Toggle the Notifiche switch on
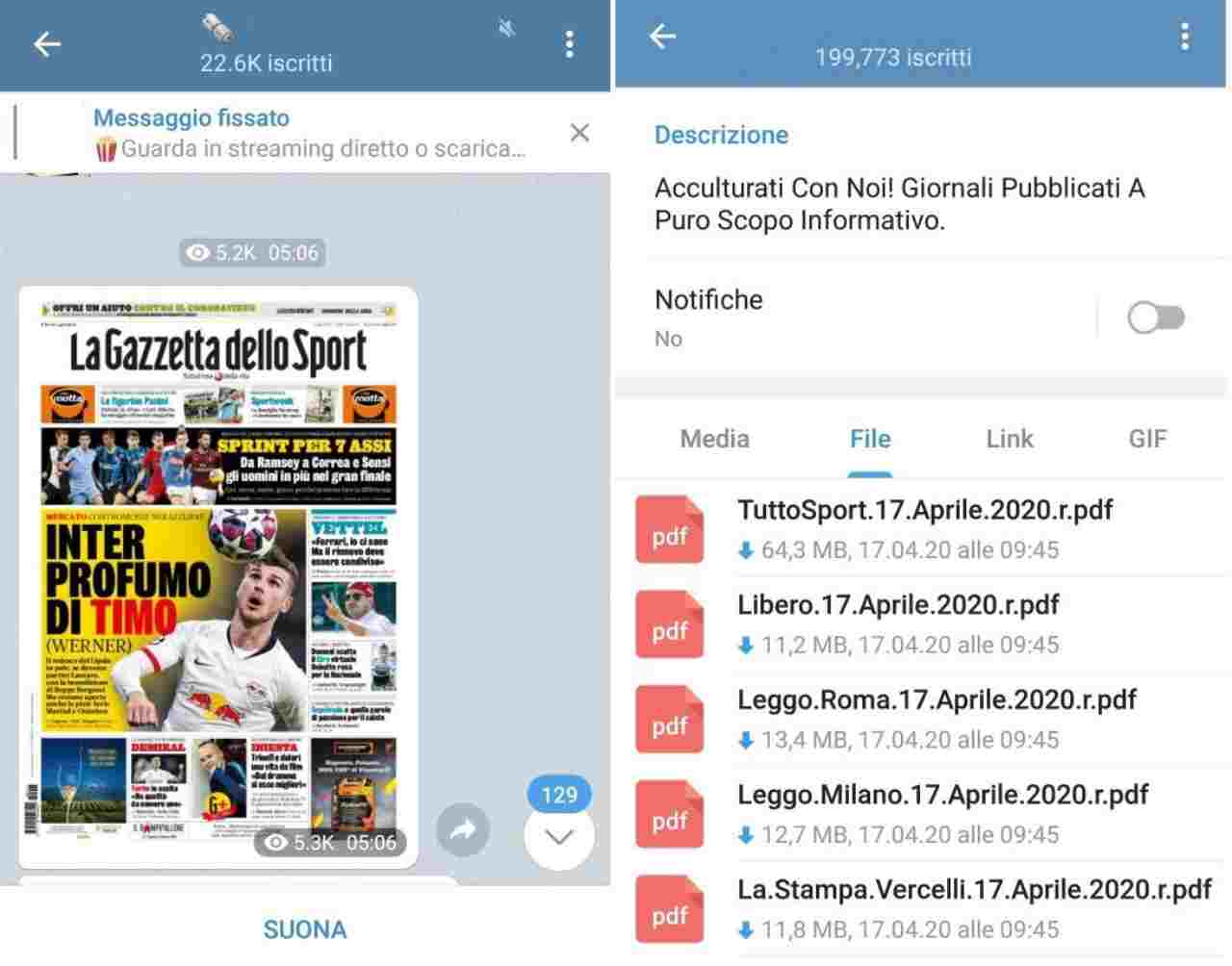Image resolution: width=1232 pixels, height=966 pixels. coord(1156,318)
